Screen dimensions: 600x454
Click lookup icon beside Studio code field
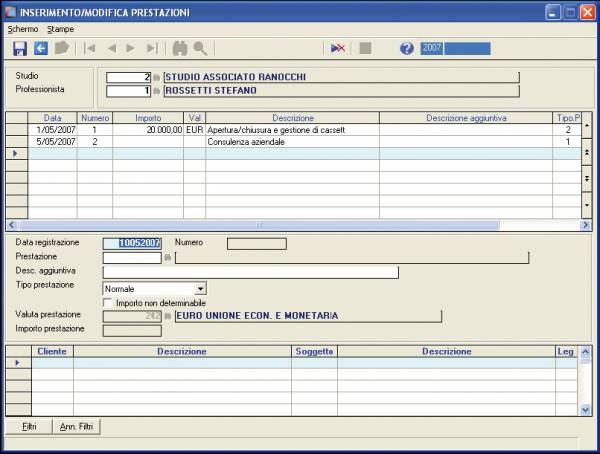[157, 78]
